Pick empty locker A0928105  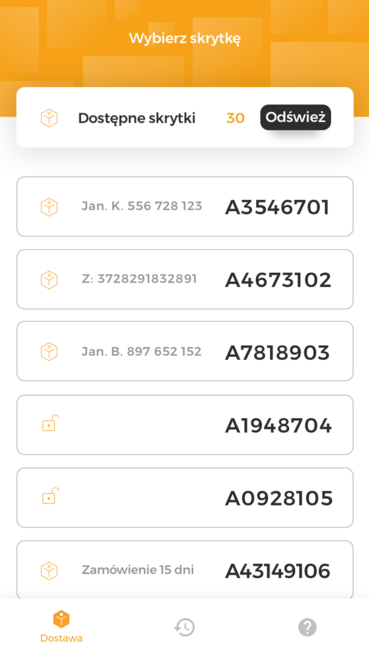point(185,498)
